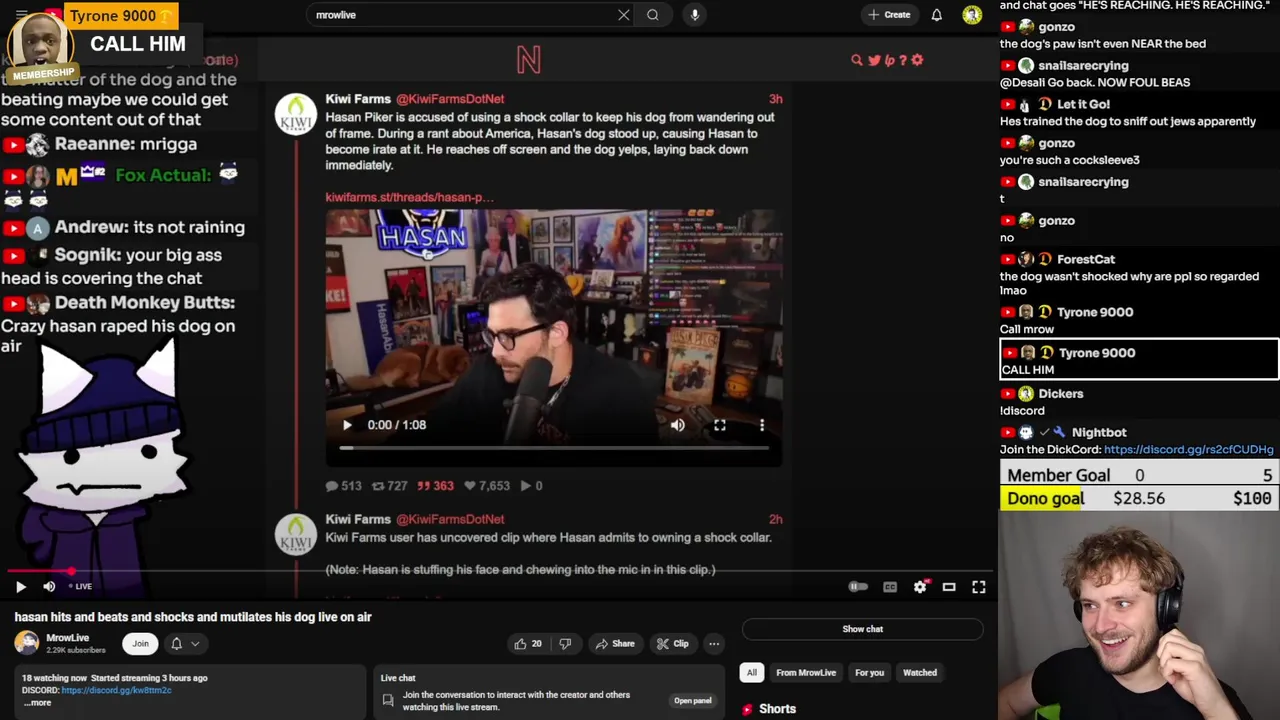Start voice search with microphone icon

point(694,15)
